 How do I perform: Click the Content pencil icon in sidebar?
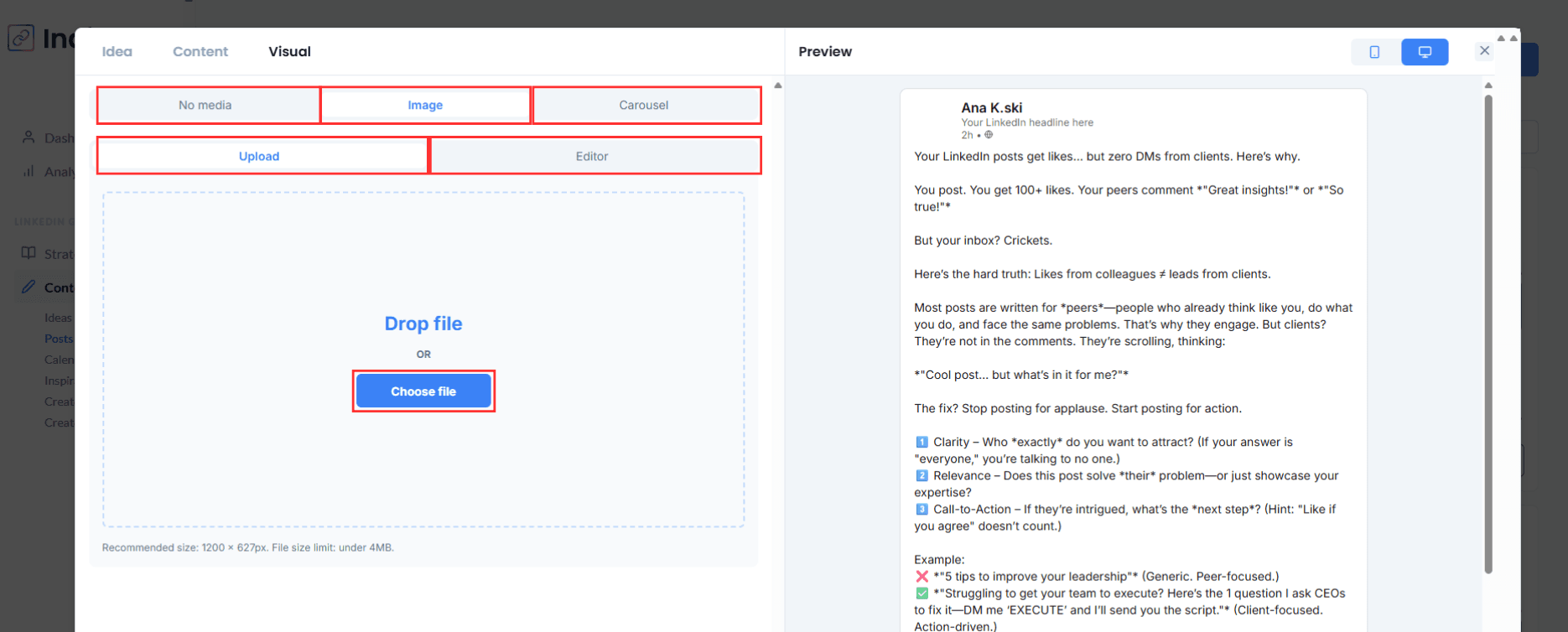pyautogui.click(x=29, y=287)
